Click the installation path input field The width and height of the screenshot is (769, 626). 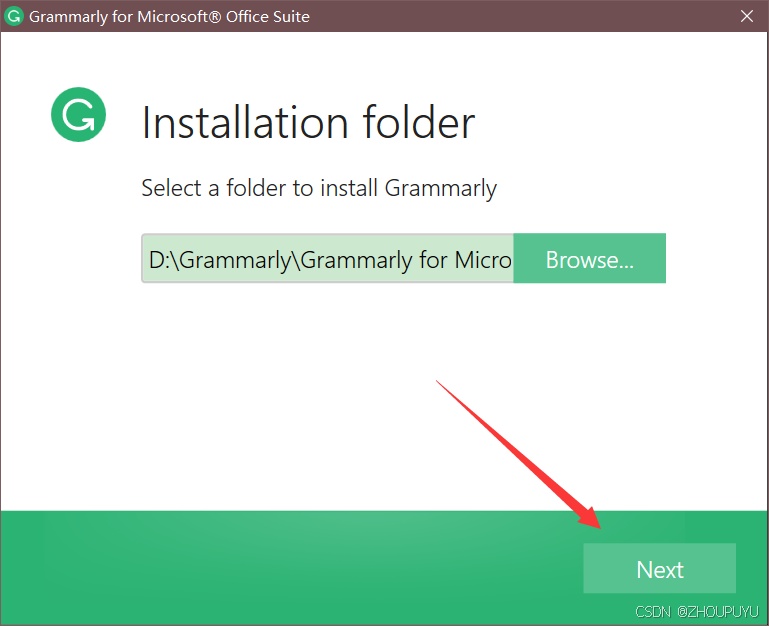(328, 259)
